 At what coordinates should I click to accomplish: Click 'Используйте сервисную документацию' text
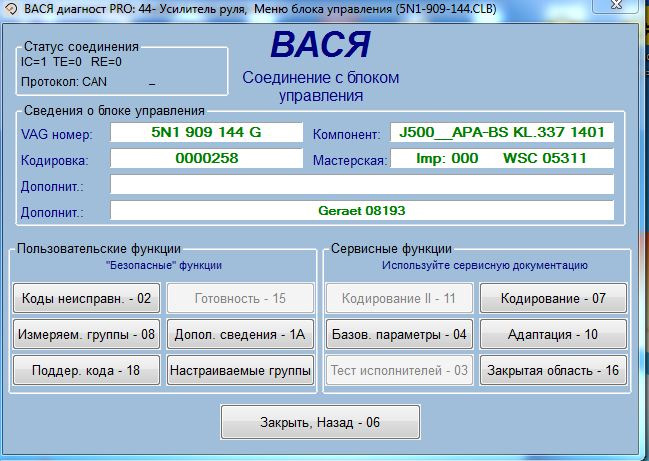click(x=485, y=265)
